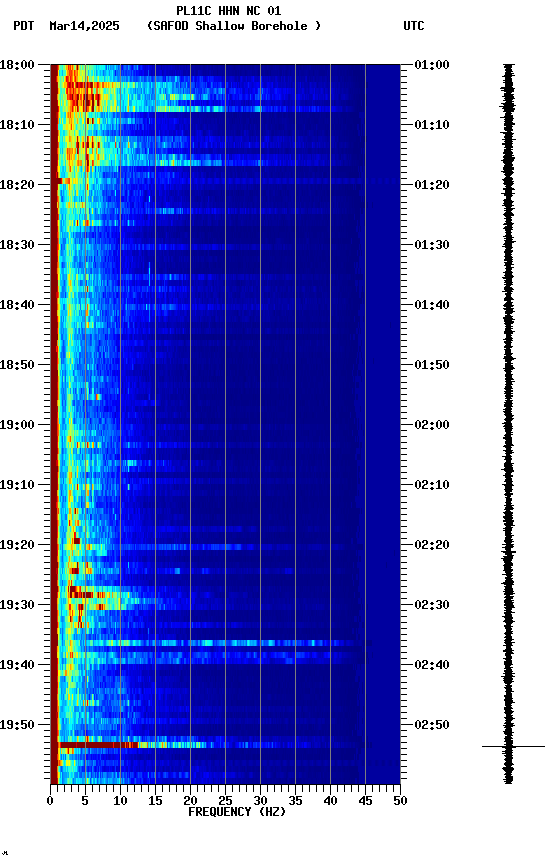Viewport: 552px width, 864px height.
Task: Click the 0 Hz frequency tick label
Action: click(51, 801)
